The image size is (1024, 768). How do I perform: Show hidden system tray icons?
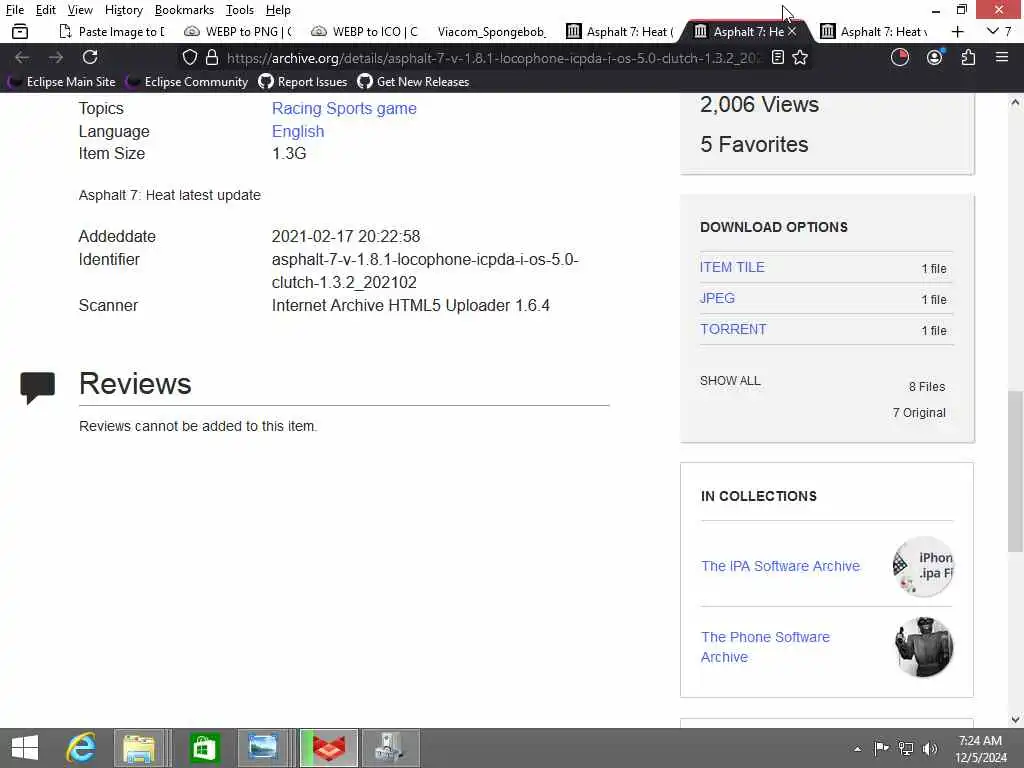click(857, 749)
